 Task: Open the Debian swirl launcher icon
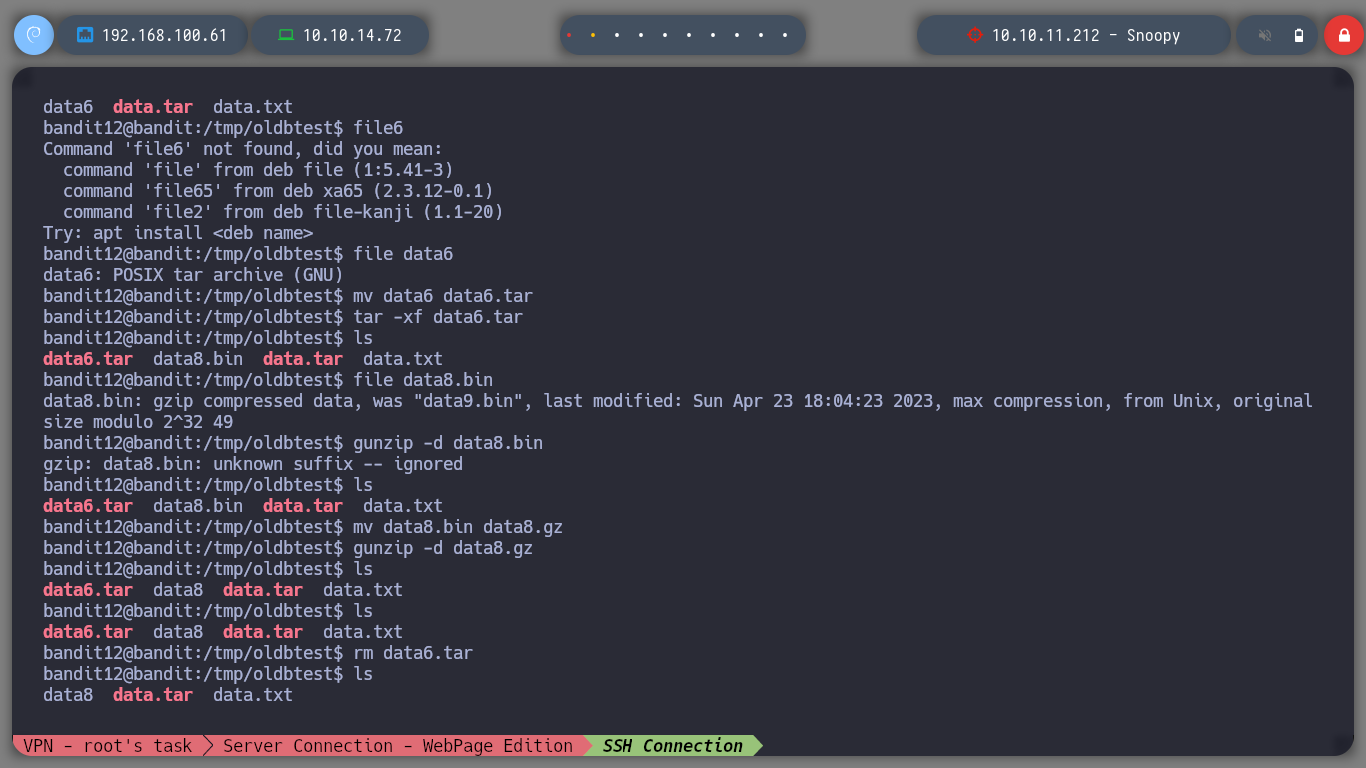[33, 35]
